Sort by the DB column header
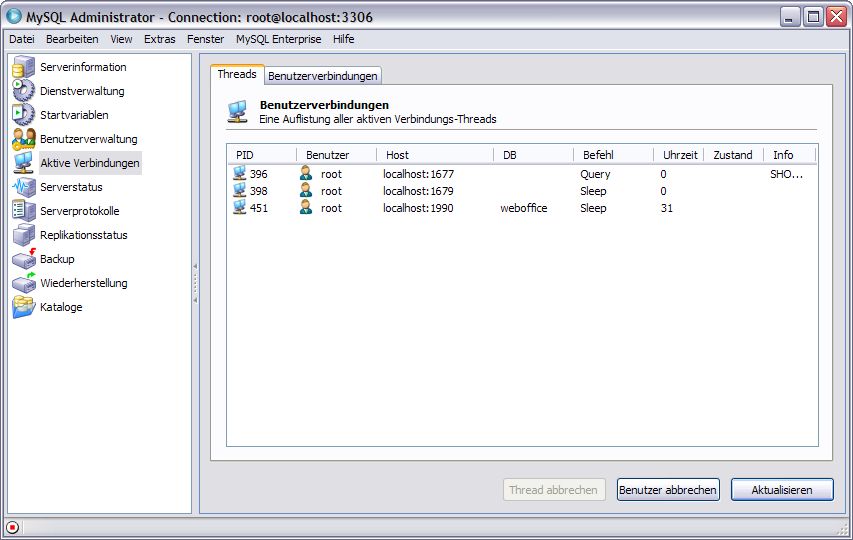 click(x=533, y=155)
